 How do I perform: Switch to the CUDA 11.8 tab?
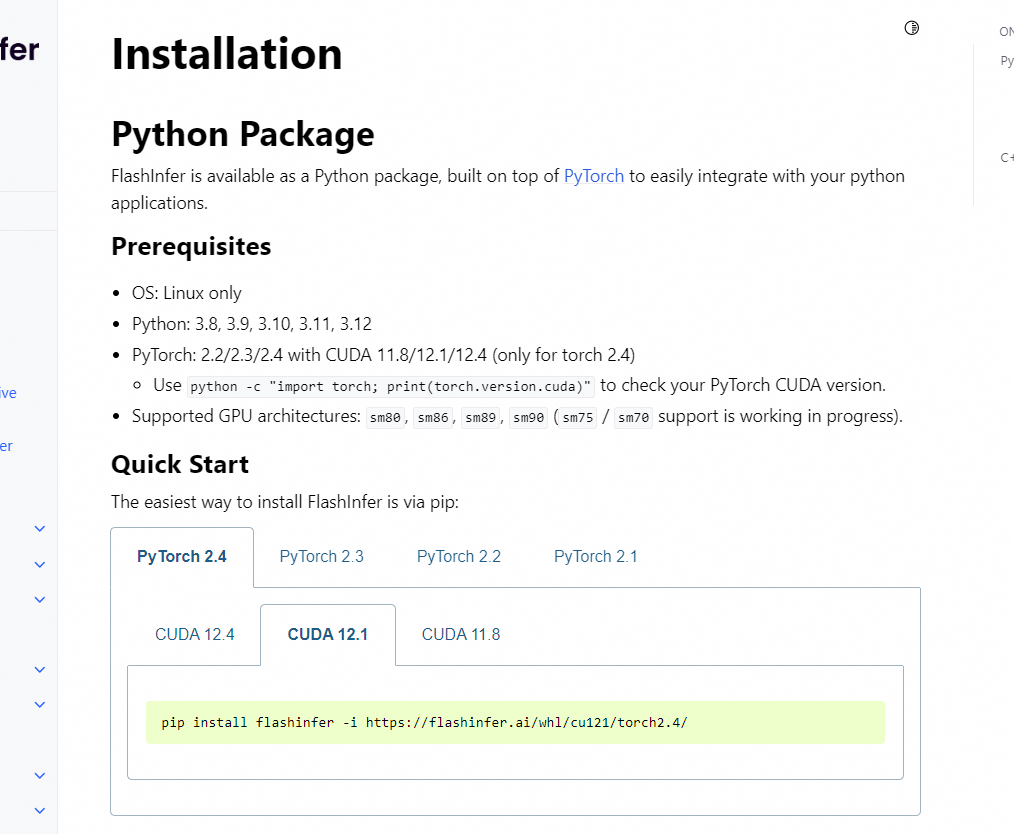click(461, 634)
